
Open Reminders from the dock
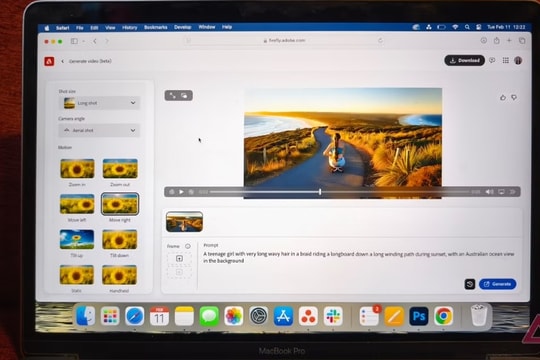pyautogui.click(x=369, y=316)
